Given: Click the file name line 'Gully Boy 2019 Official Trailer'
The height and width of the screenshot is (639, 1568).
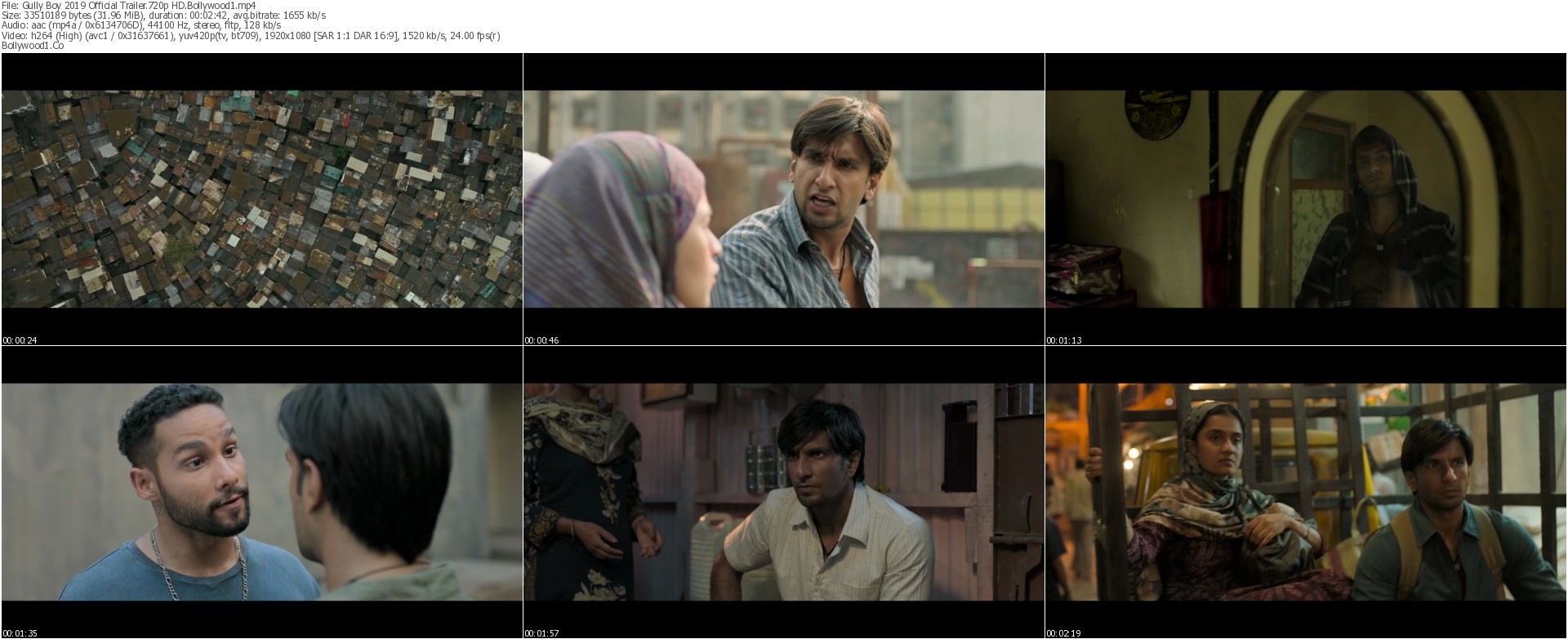Looking at the screenshot, I should pos(129,5).
